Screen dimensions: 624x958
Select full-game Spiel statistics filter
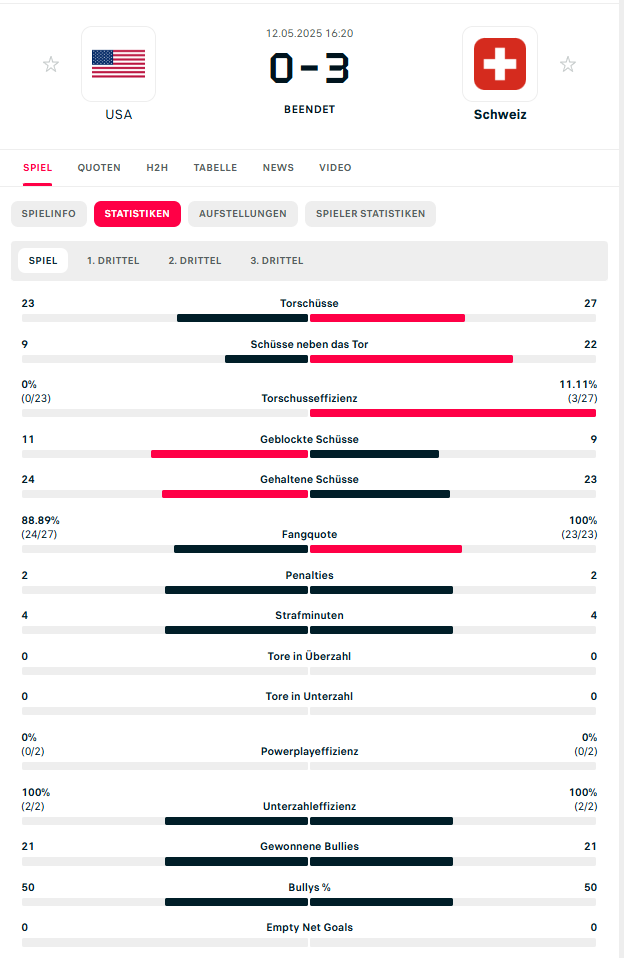43,261
